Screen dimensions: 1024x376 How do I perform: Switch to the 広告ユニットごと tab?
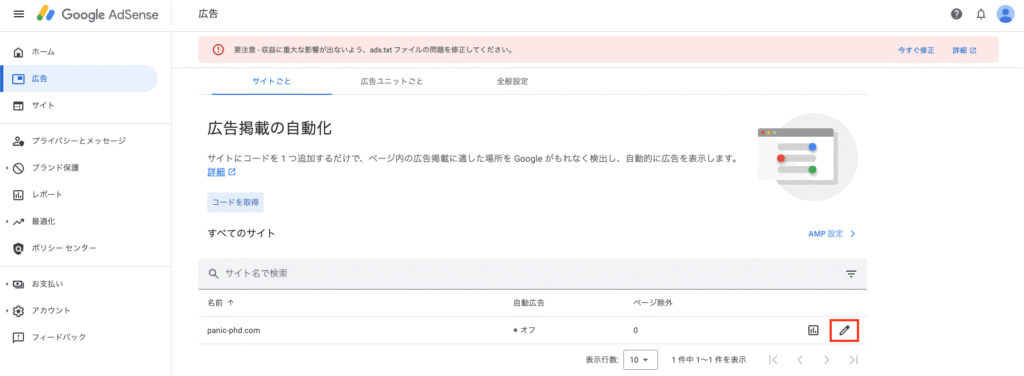(392, 82)
